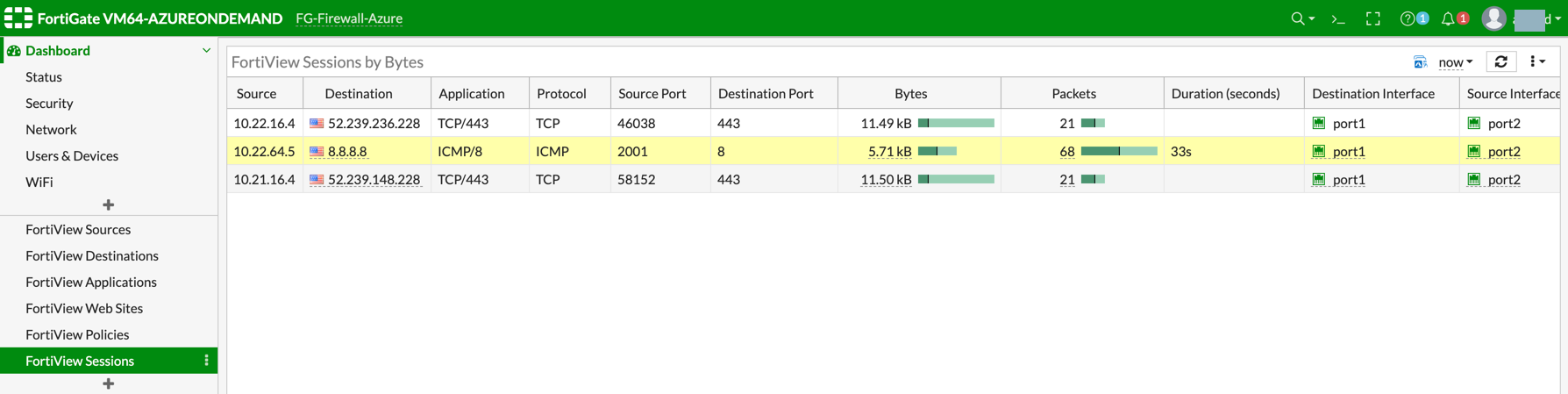Viewport: 1568px width, 394px height.
Task: Click destination IP link 8.8.8.8
Action: 347,151
